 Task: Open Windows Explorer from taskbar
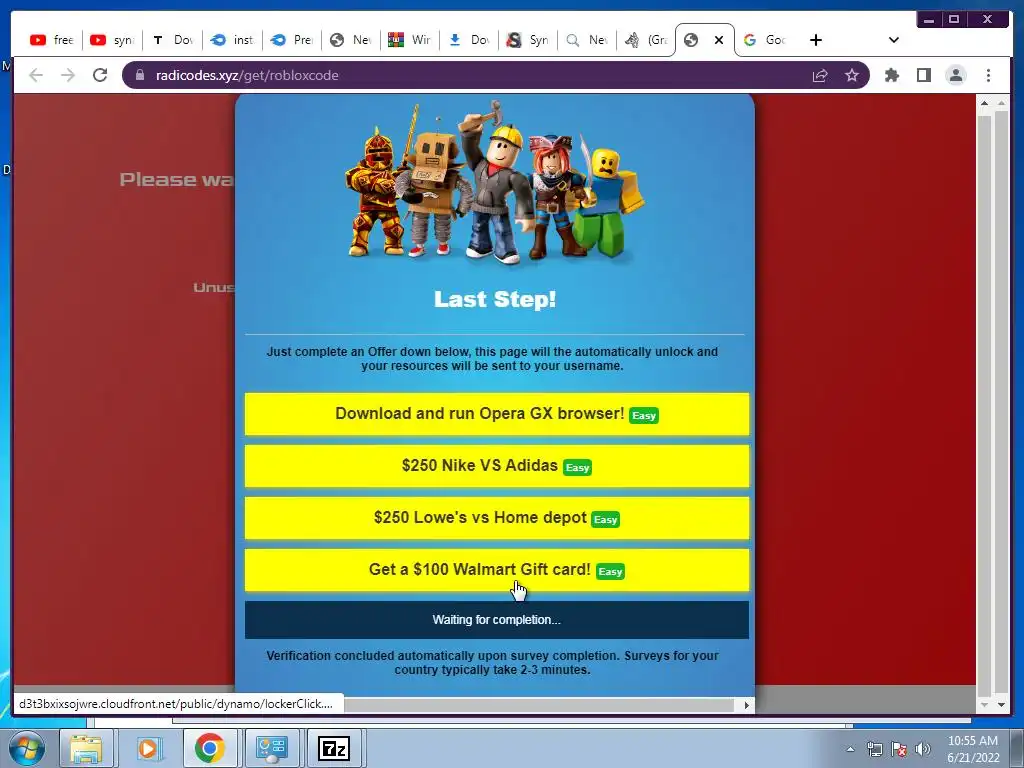[x=86, y=748]
